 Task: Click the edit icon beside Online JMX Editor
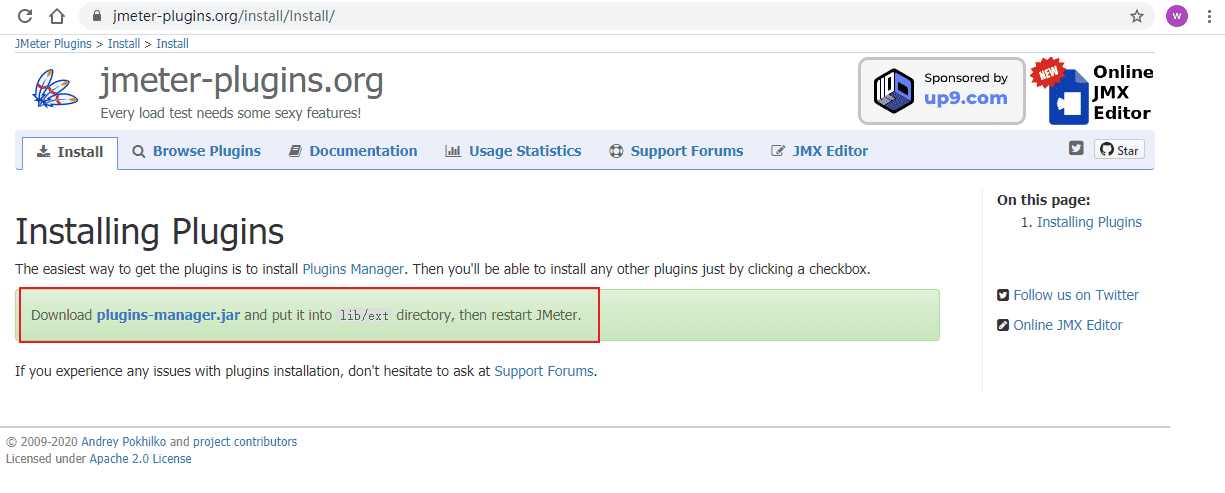(1003, 325)
